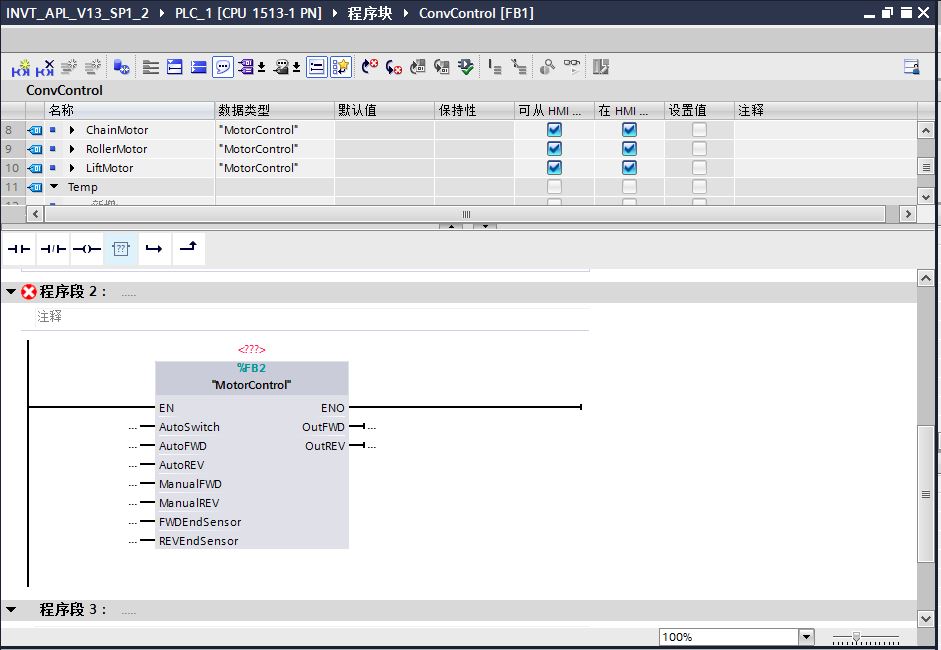941x650 pixels.
Task: Click the 注释 column header
Action: (x=825, y=110)
